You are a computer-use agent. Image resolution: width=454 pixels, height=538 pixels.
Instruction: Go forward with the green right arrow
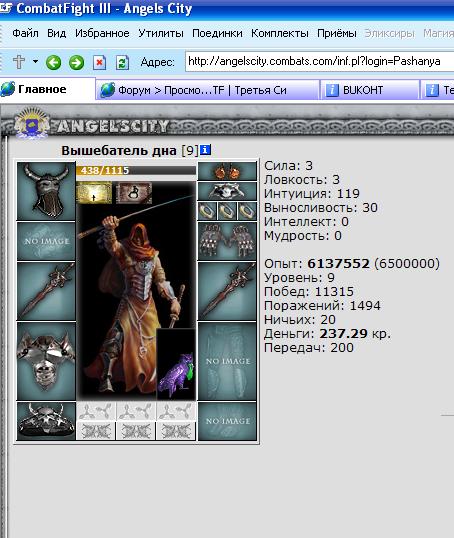tap(76, 62)
